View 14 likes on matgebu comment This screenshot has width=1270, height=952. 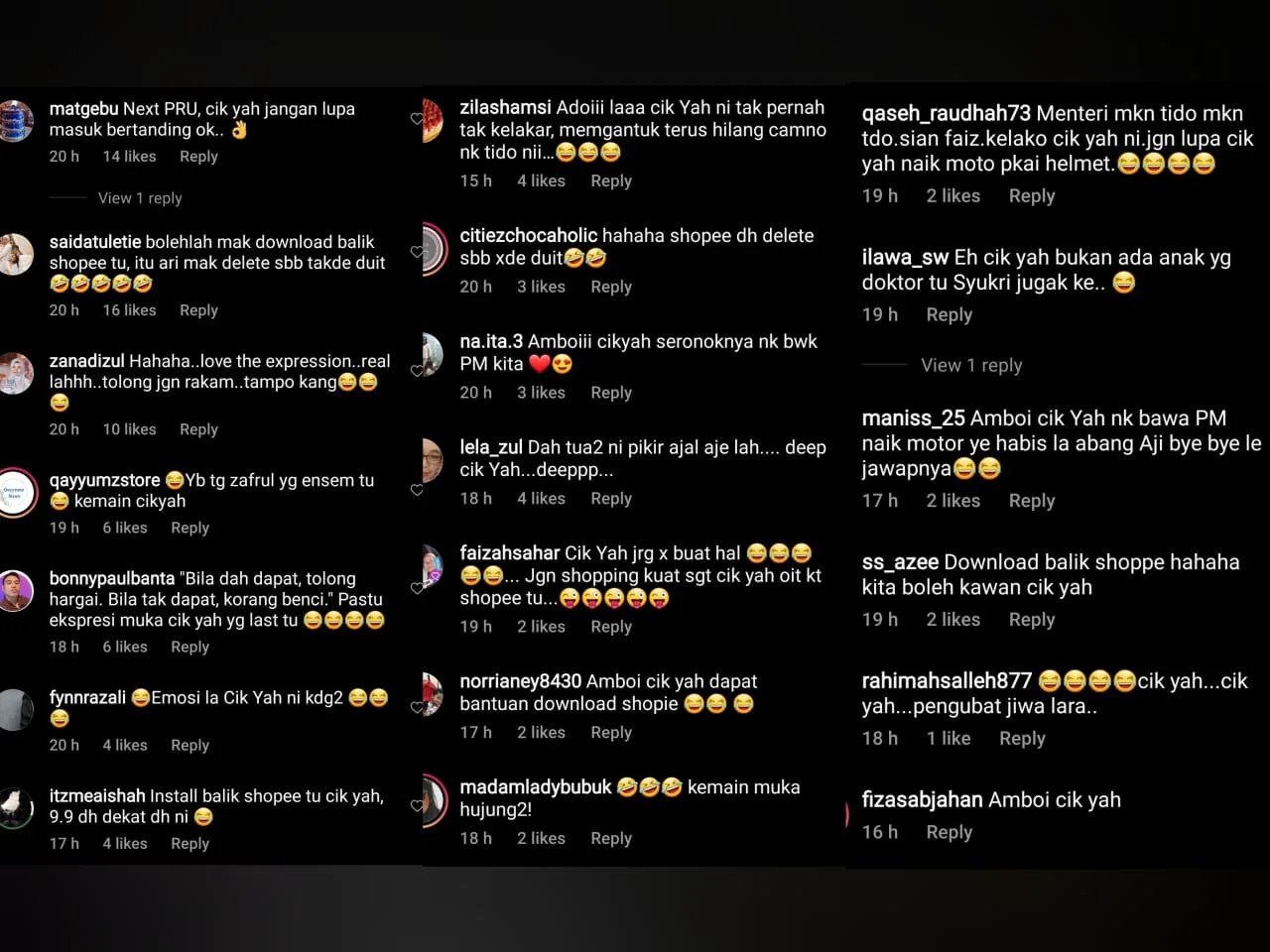point(129,157)
